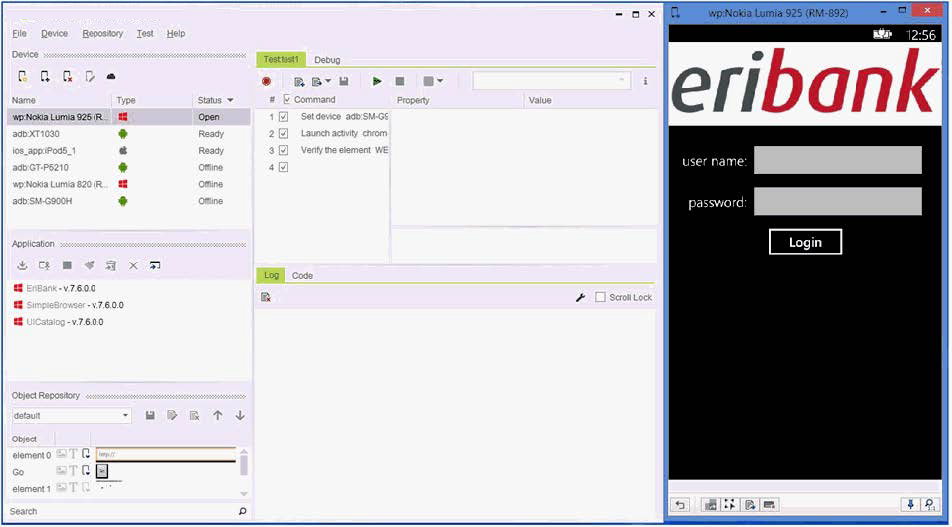Expand the Status column sort arrow
Screen dimensions: 952x527
click(x=231, y=100)
